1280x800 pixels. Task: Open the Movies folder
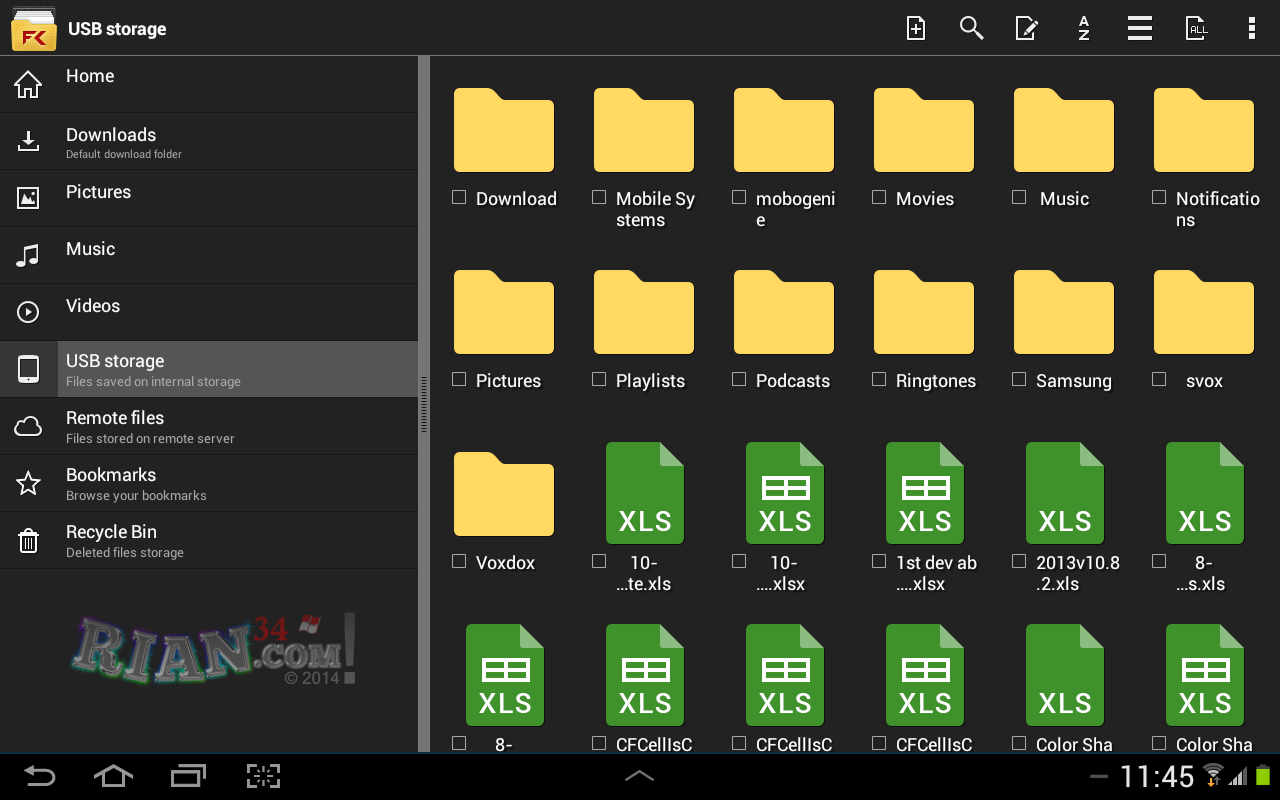pos(924,130)
